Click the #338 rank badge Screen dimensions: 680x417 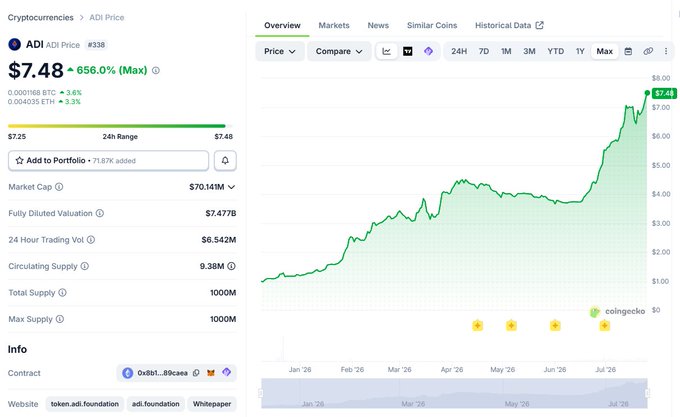(96, 45)
